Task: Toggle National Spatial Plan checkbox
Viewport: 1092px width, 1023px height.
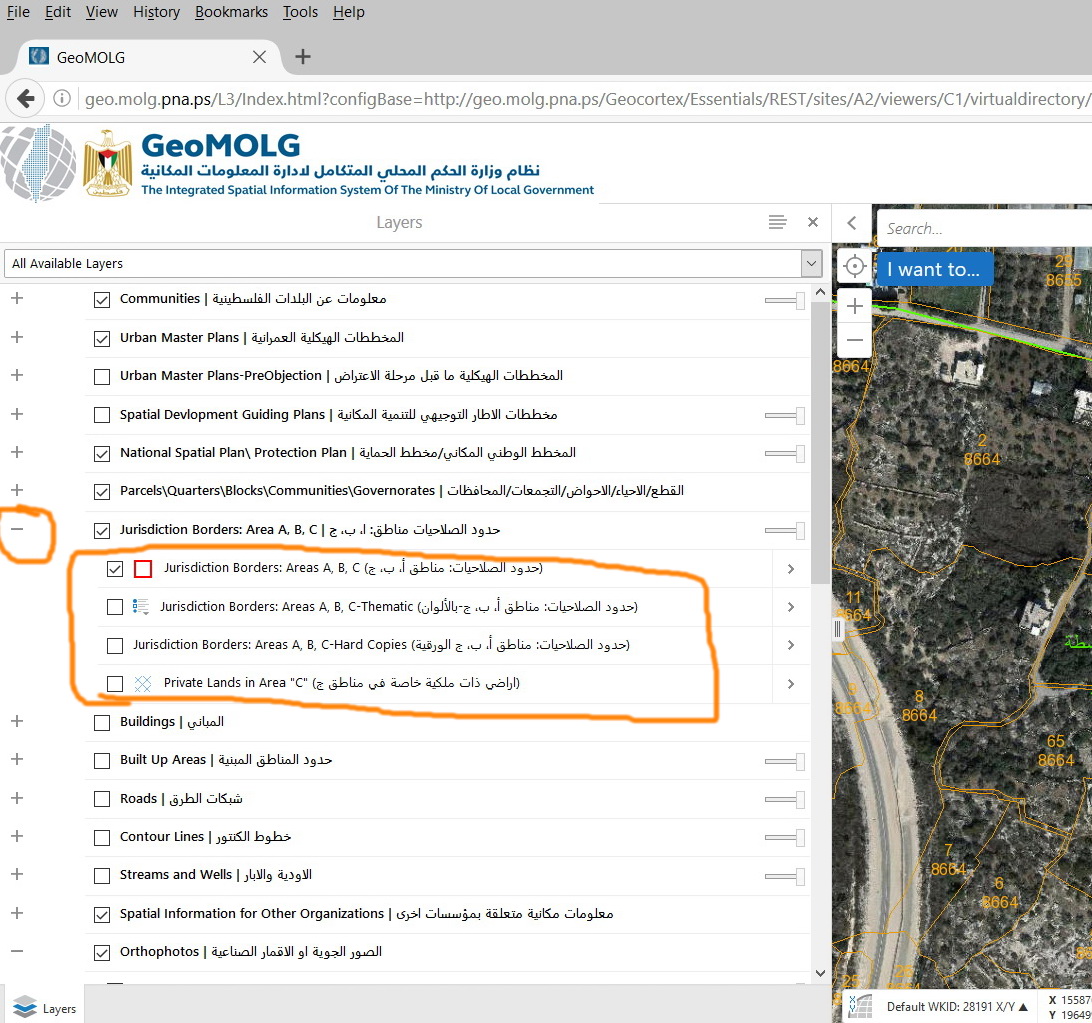Action: point(102,454)
